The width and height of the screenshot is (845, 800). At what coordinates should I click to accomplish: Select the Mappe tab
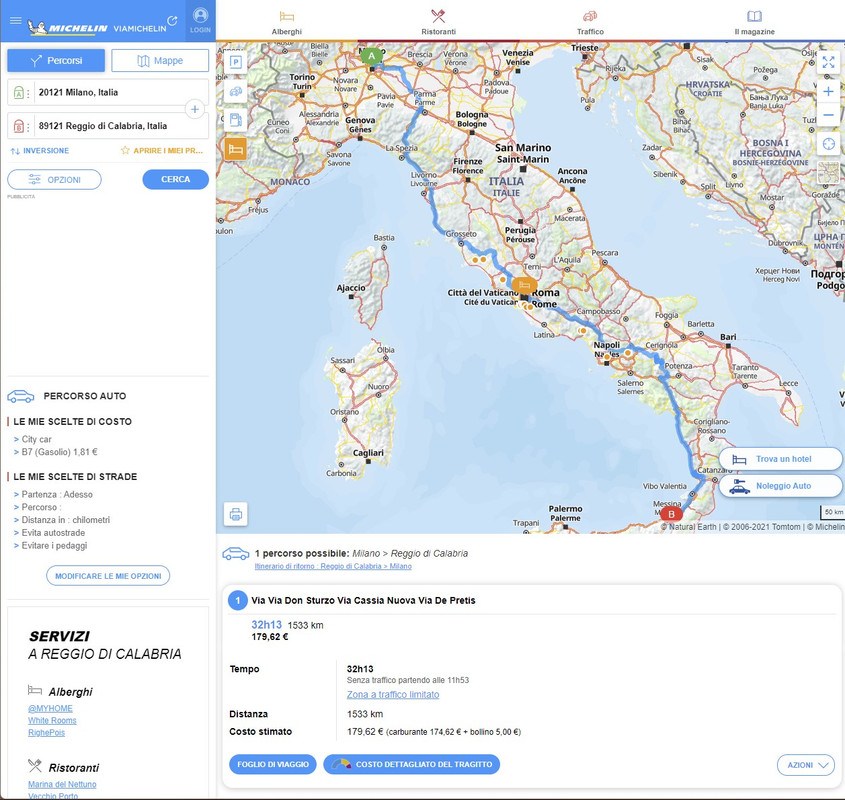click(160, 60)
